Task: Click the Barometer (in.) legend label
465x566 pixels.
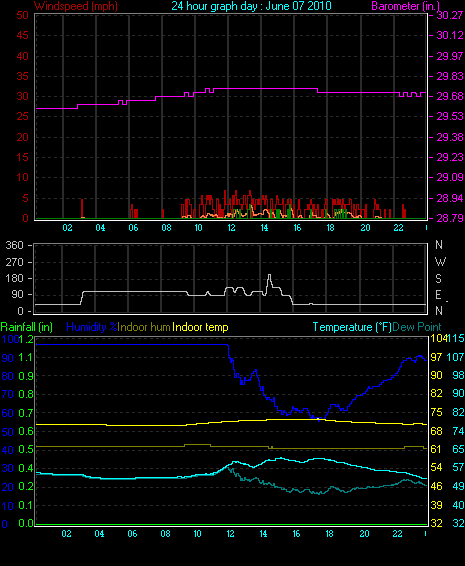Action: click(x=405, y=6)
